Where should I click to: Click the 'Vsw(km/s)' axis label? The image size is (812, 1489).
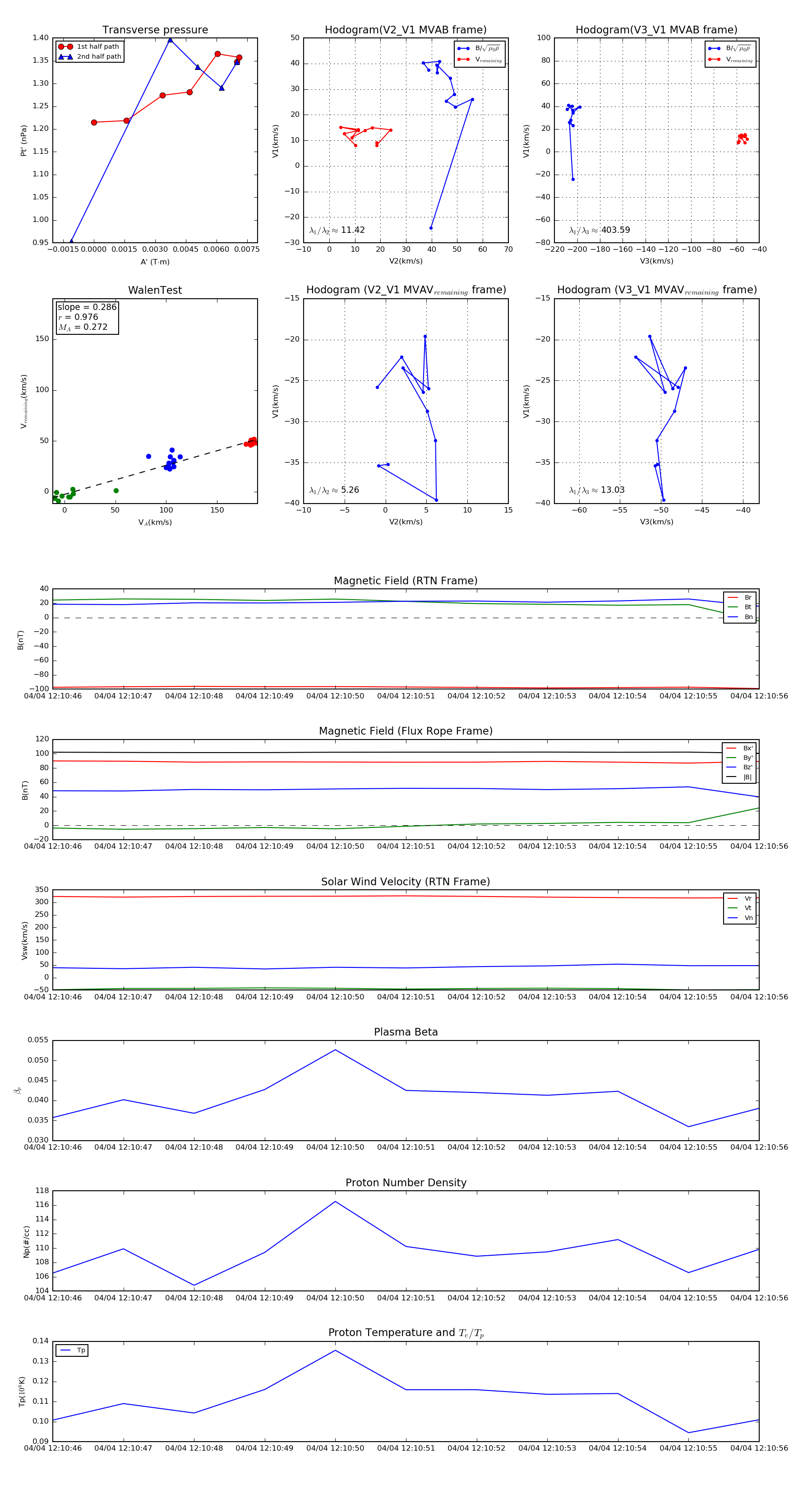coord(24,941)
